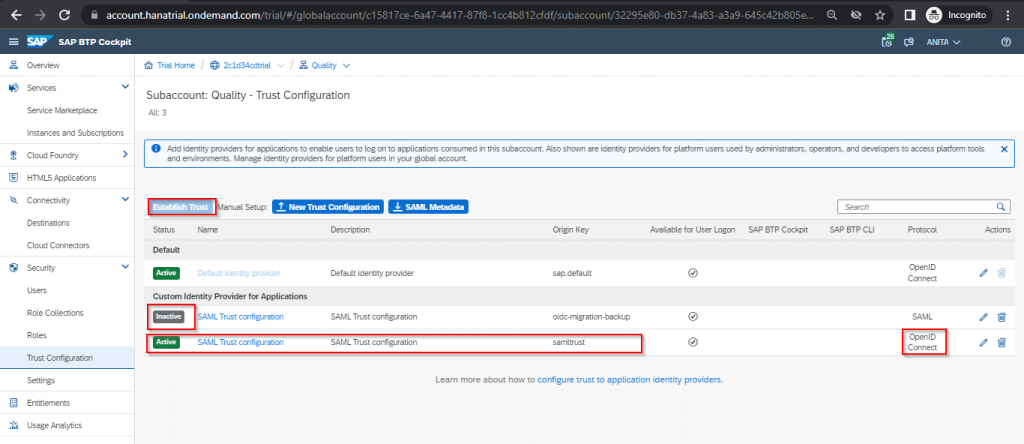Open the help question mark icon
Viewport: 1024px width, 444px height.
click(1006, 42)
